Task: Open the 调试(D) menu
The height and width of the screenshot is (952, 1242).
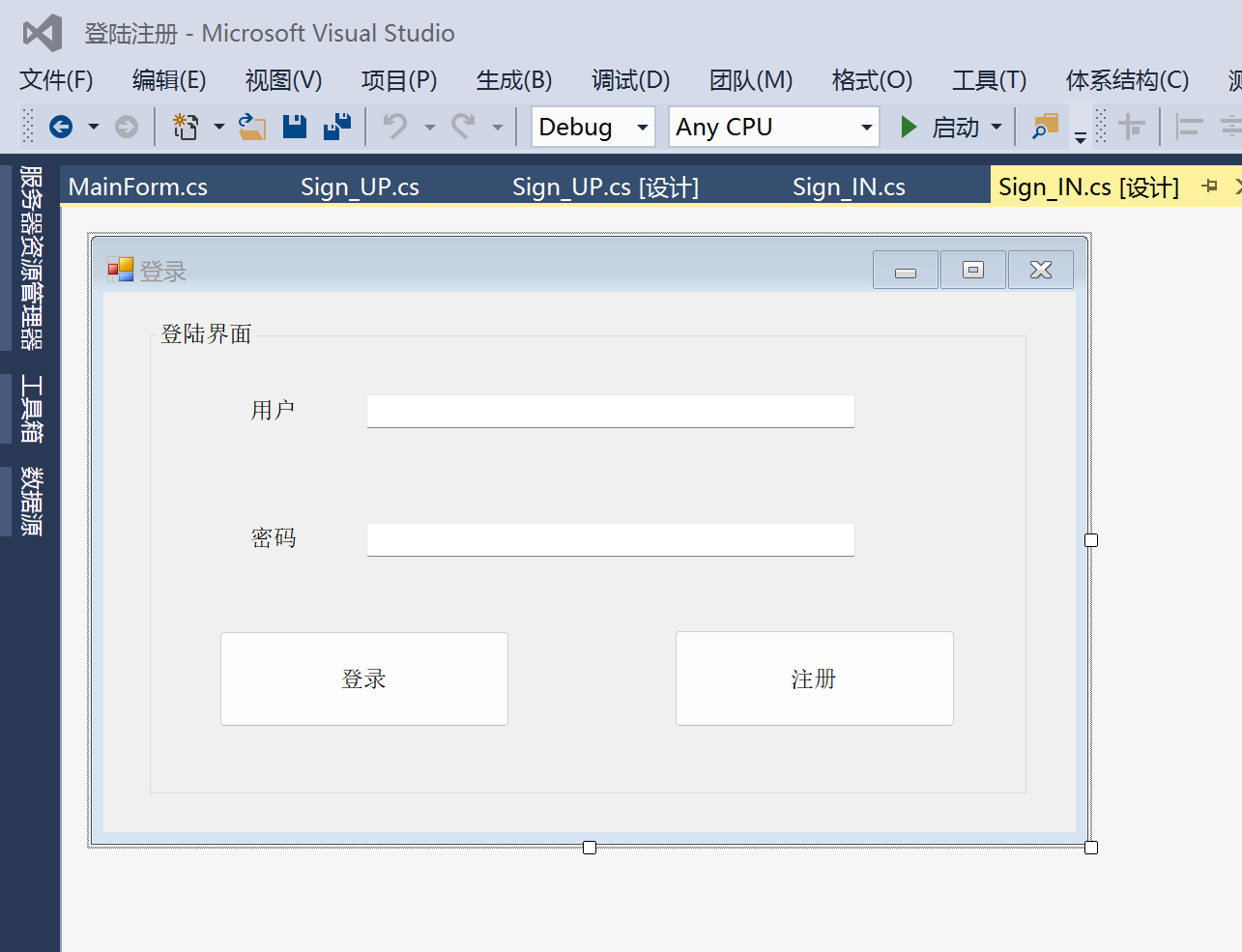Action: coord(630,80)
